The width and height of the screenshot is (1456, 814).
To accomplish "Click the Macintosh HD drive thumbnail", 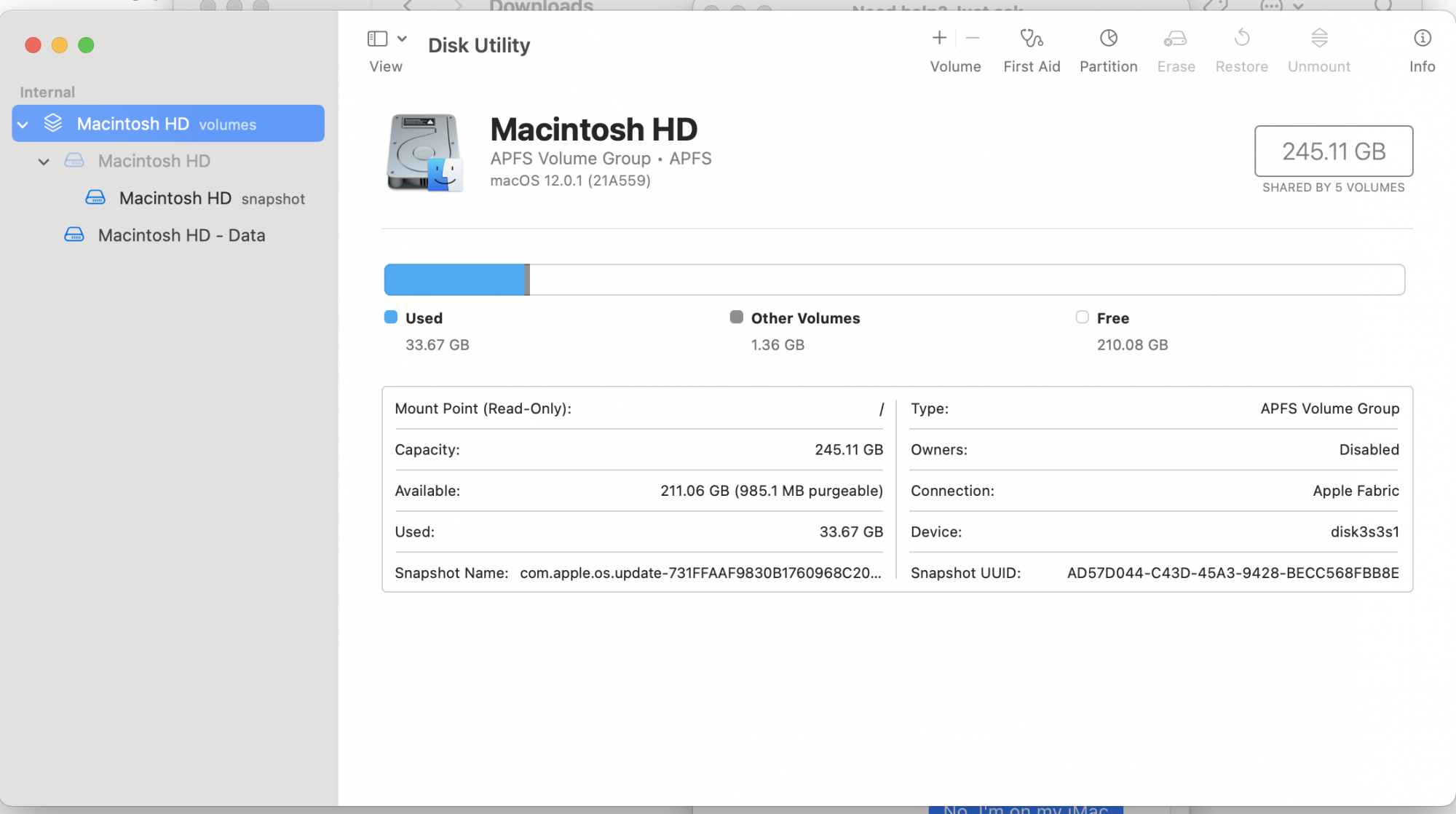I will (424, 153).
